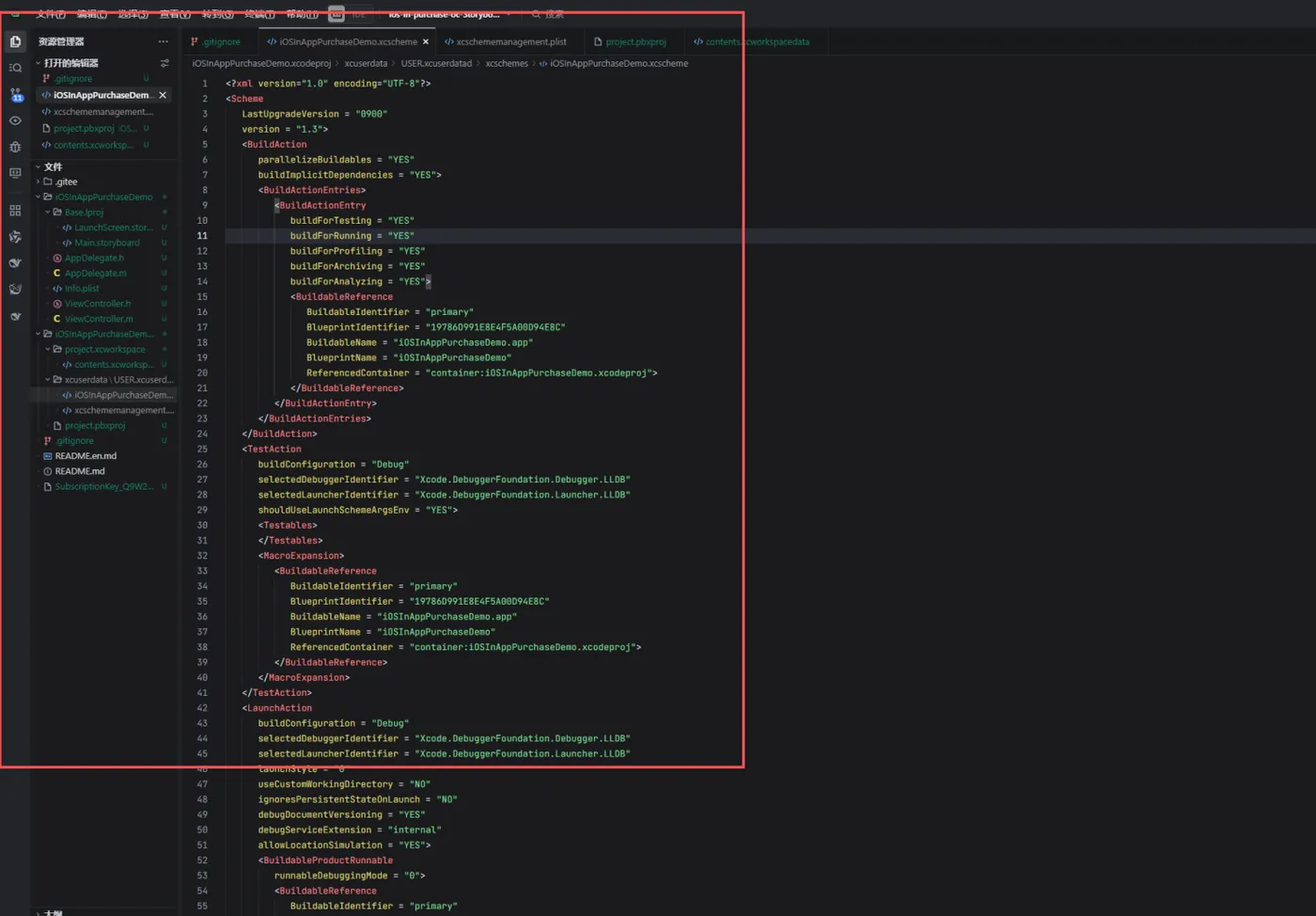This screenshot has width=1316, height=916.
Task: Open the Explorer icon in activity bar
Action: [15, 41]
